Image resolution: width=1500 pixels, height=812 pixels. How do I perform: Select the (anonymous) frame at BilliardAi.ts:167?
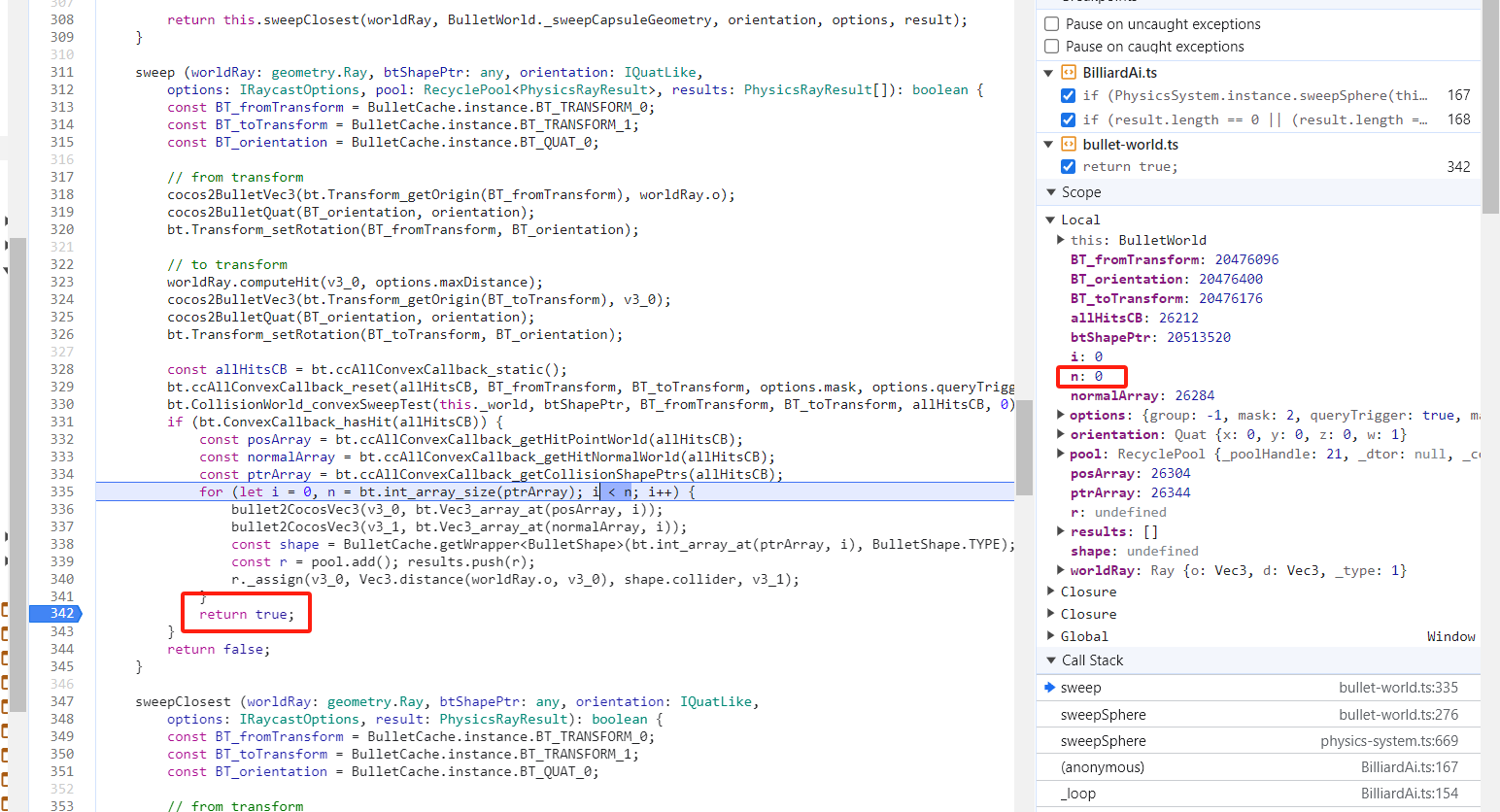(x=1258, y=767)
